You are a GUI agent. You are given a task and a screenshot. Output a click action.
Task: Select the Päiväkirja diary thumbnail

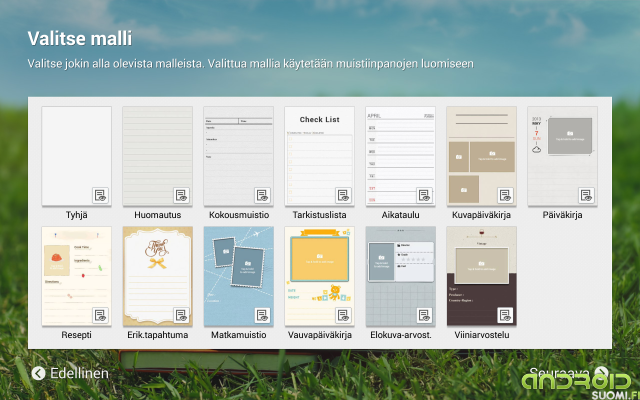pos(562,156)
